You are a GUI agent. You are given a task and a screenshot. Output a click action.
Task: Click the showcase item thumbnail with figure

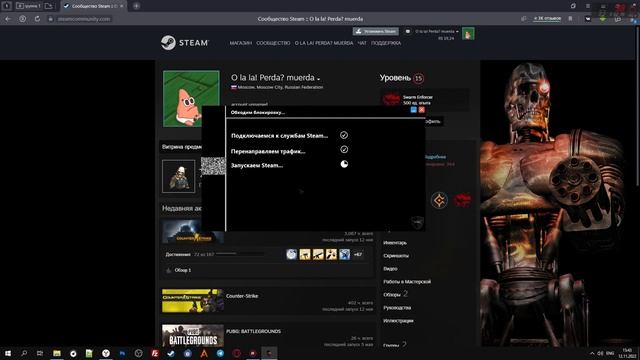click(178, 176)
